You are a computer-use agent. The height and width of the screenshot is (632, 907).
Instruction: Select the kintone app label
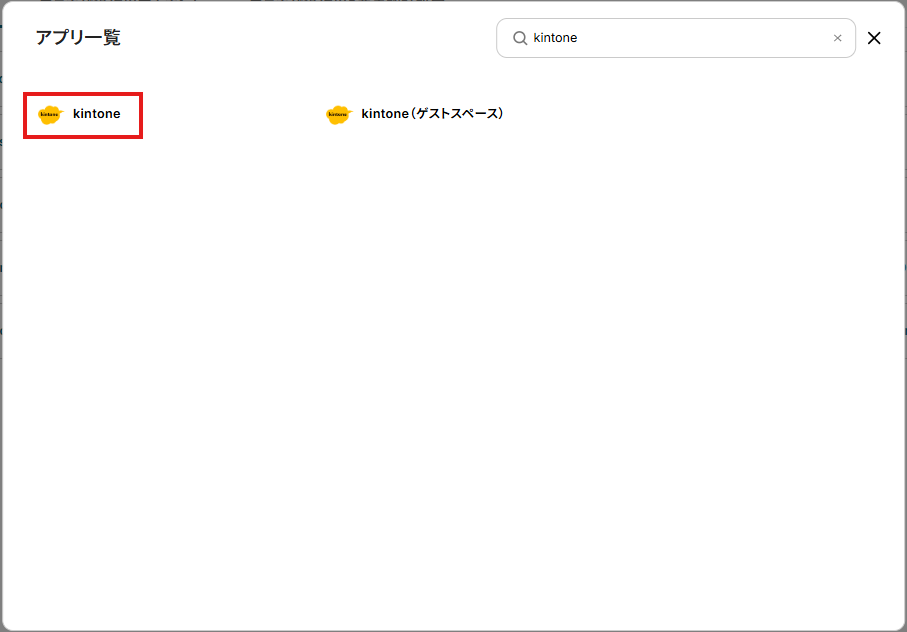(x=97, y=114)
